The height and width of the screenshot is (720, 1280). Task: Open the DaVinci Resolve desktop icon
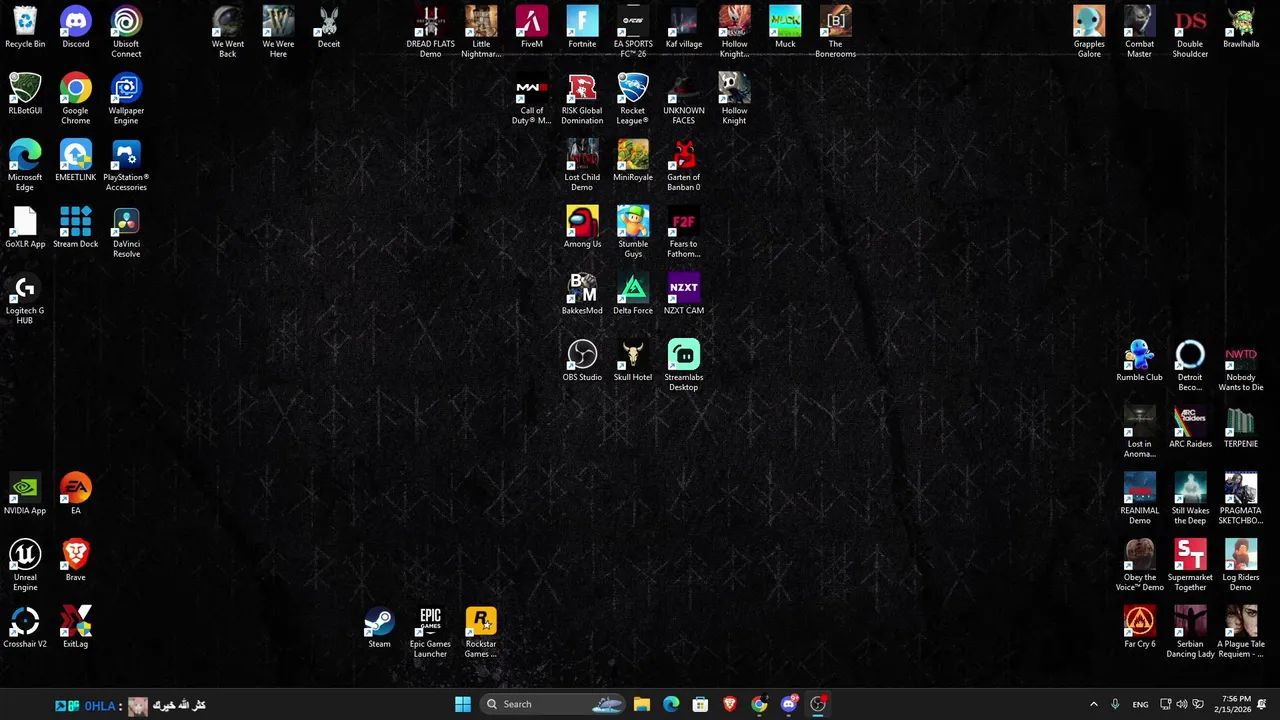[126, 233]
